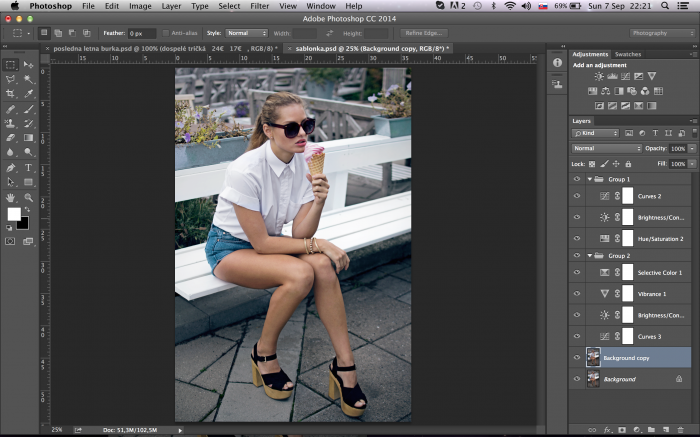The height and width of the screenshot is (437, 700).
Task: Open the Style dropdown set to Normal
Action: [246, 33]
